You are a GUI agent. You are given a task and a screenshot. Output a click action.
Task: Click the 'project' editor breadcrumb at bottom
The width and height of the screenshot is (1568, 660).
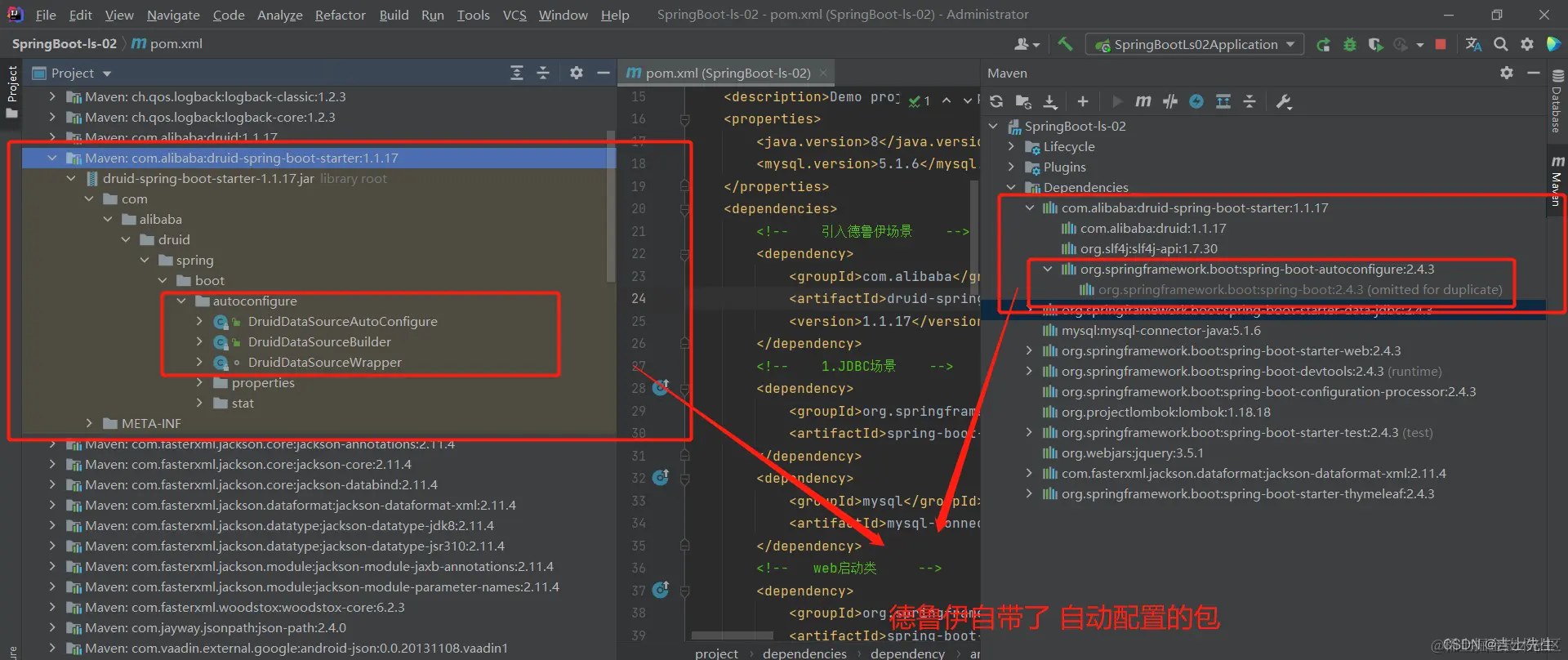tap(716, 653)
